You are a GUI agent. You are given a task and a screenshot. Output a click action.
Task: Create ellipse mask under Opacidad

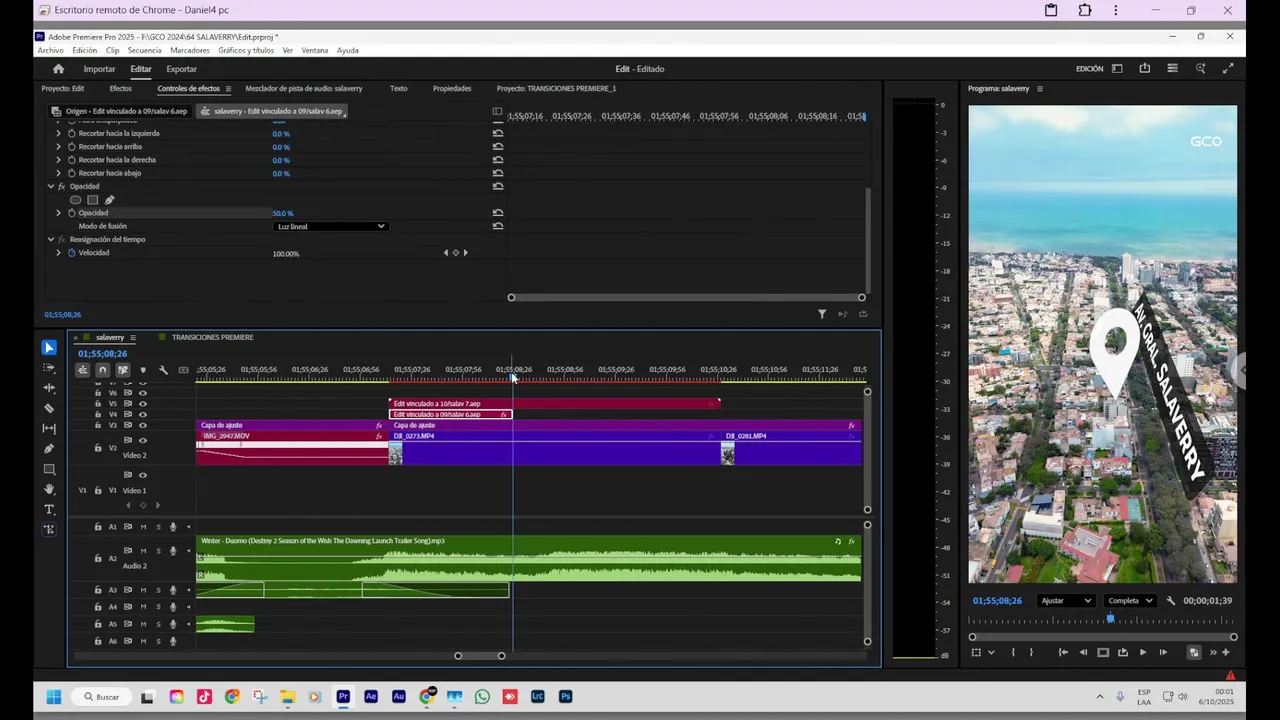coord(75,200)
